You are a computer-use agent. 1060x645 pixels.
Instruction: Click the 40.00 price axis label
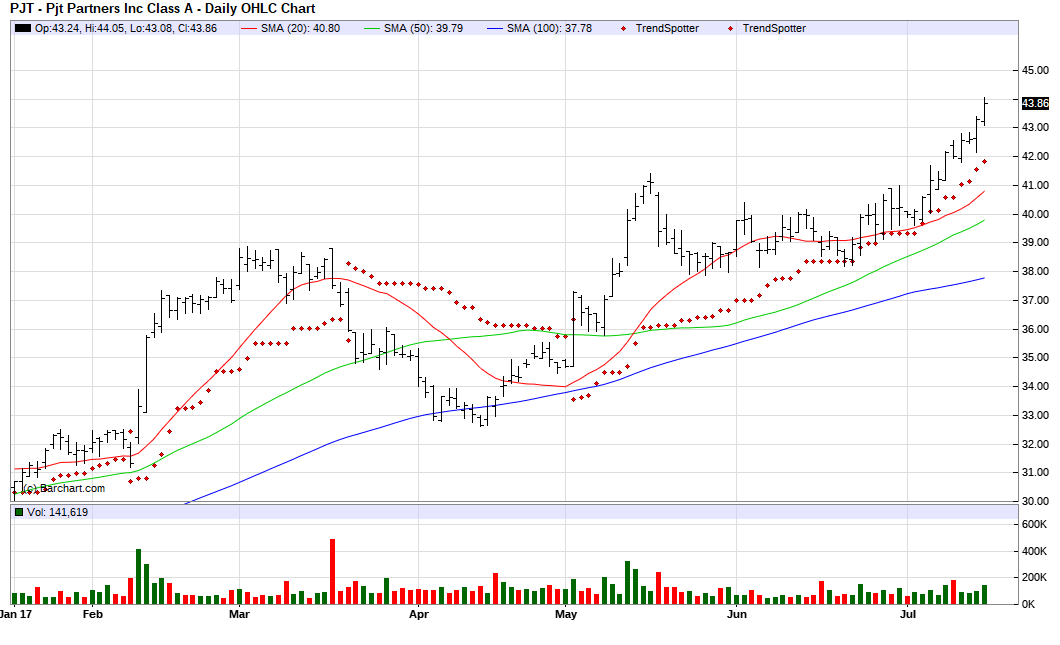click(x=1035, y=214)
